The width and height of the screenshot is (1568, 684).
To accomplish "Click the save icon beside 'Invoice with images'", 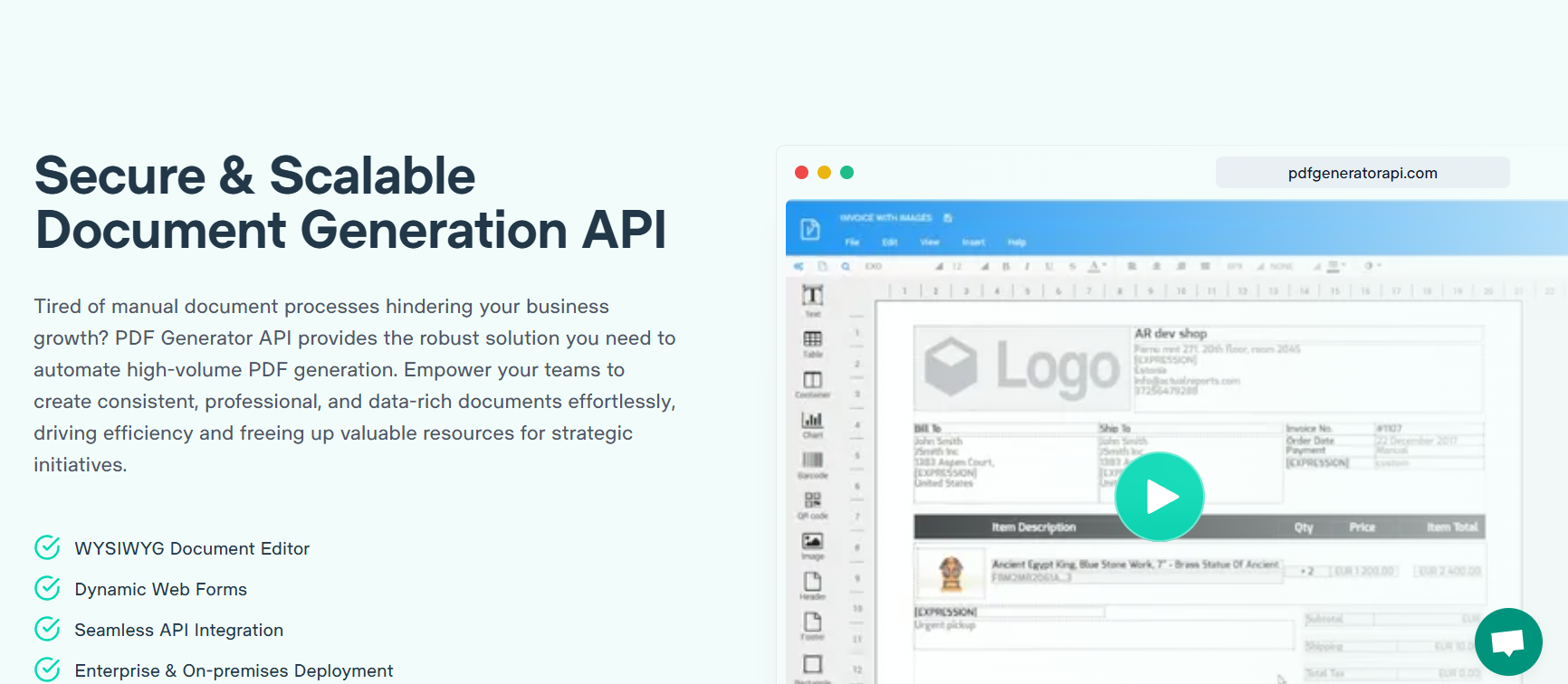I will (948, 218).
